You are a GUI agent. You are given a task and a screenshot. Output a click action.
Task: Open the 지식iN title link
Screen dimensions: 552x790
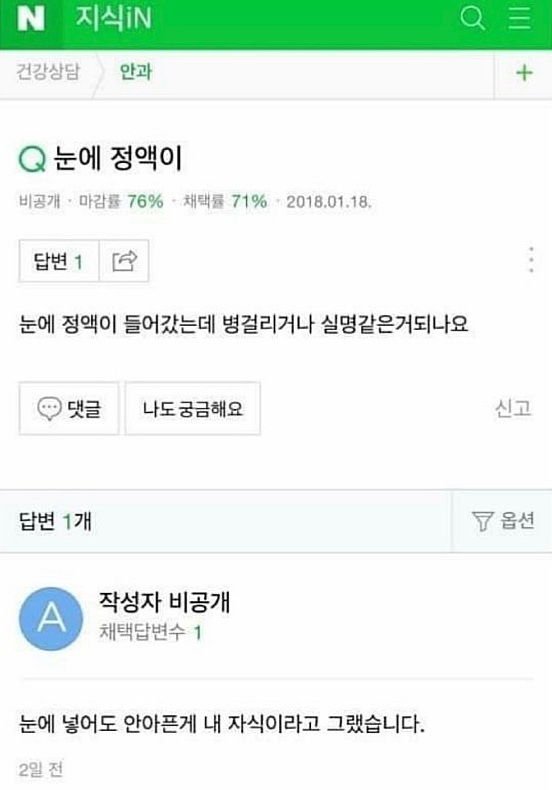[113, 19]
